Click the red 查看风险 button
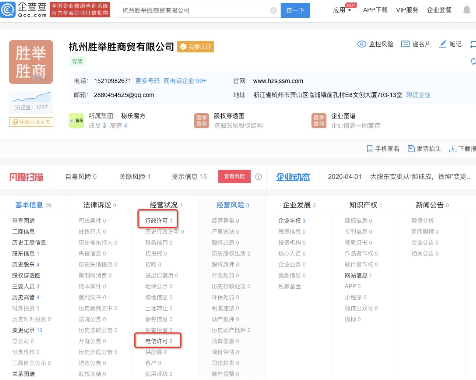Viewport: 476px width, 380px height. 234,176
